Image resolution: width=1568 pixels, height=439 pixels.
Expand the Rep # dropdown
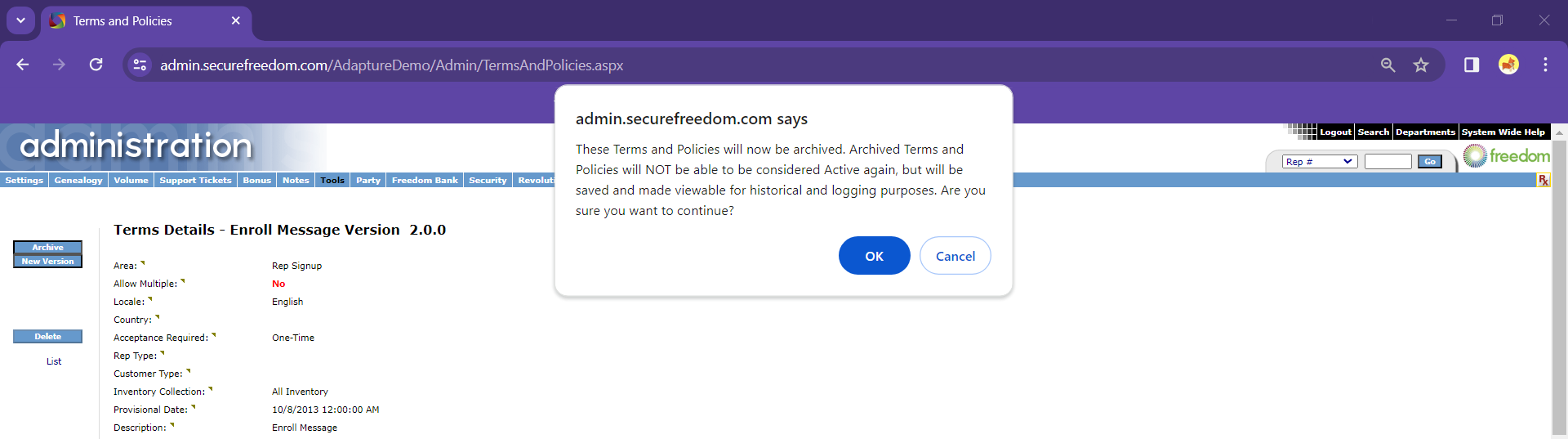(x=1320, y=162)
